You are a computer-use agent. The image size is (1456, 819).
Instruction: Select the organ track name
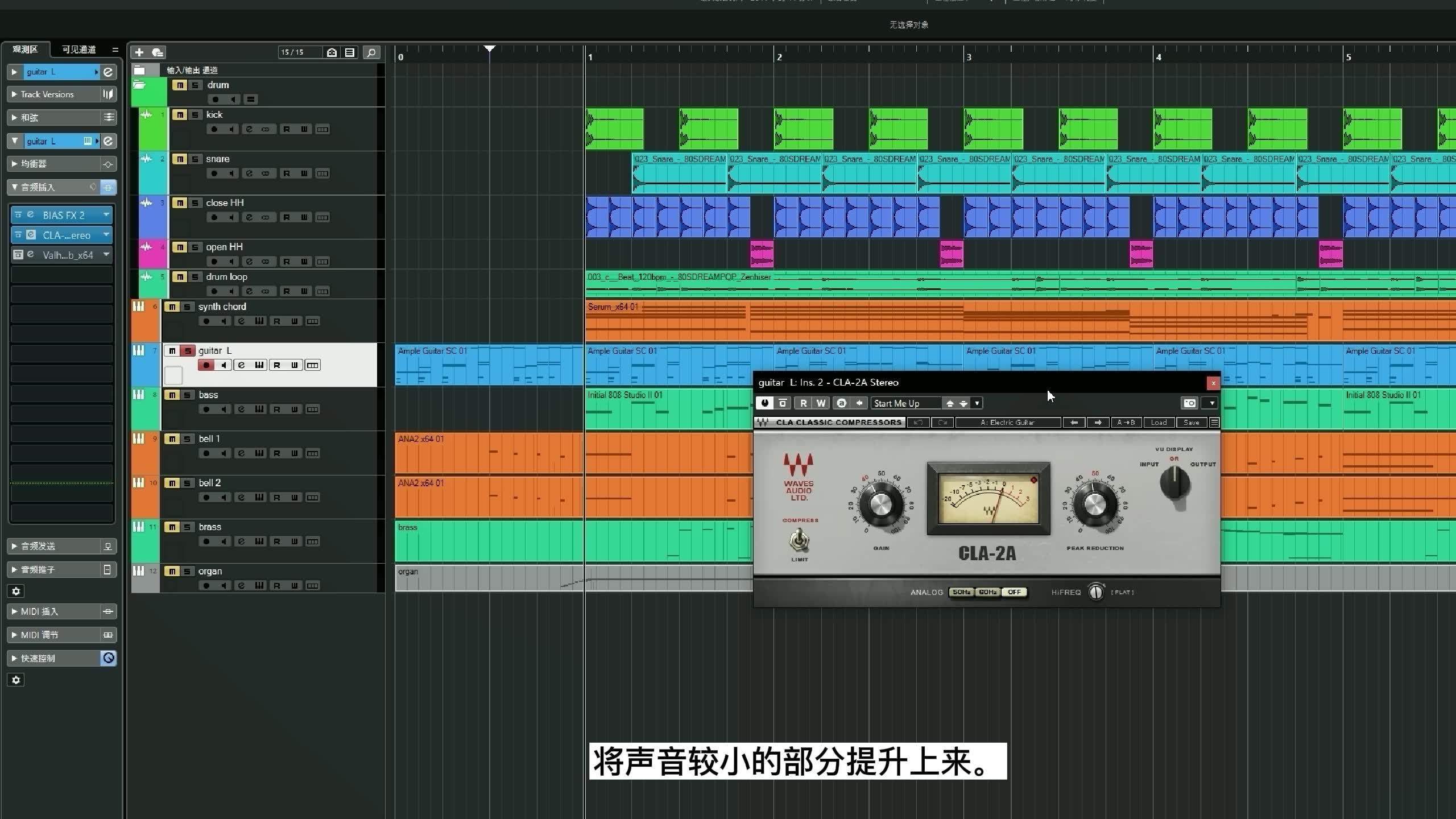point(210,571)
